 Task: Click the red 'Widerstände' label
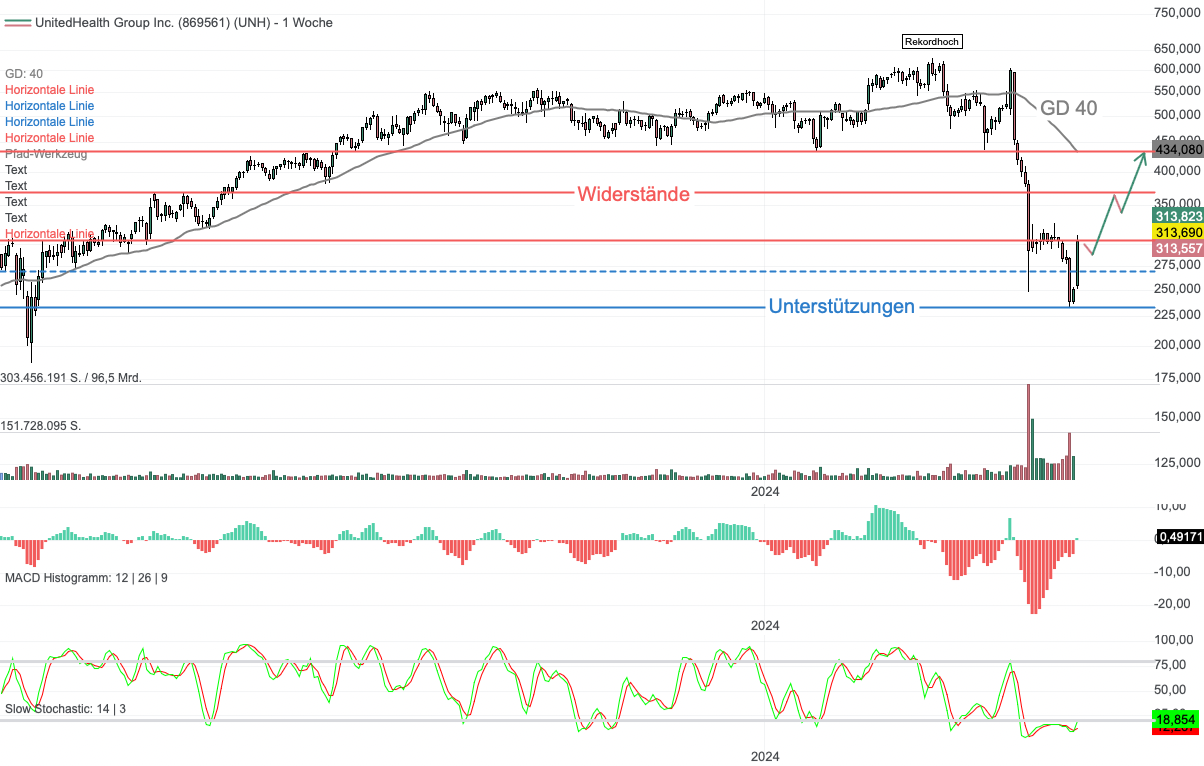634,194
